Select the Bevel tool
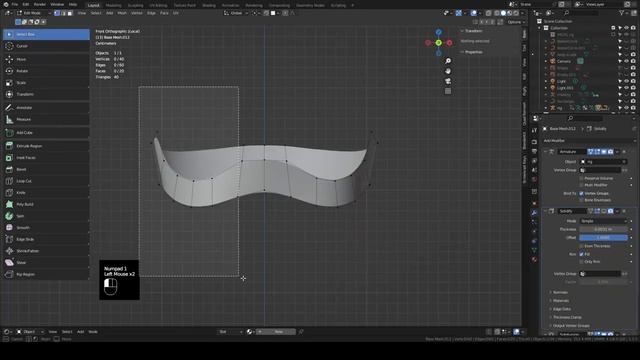Image resolution: width=640 pixels, height=360 pixels. pyautogui.click(x=46, y=169)
